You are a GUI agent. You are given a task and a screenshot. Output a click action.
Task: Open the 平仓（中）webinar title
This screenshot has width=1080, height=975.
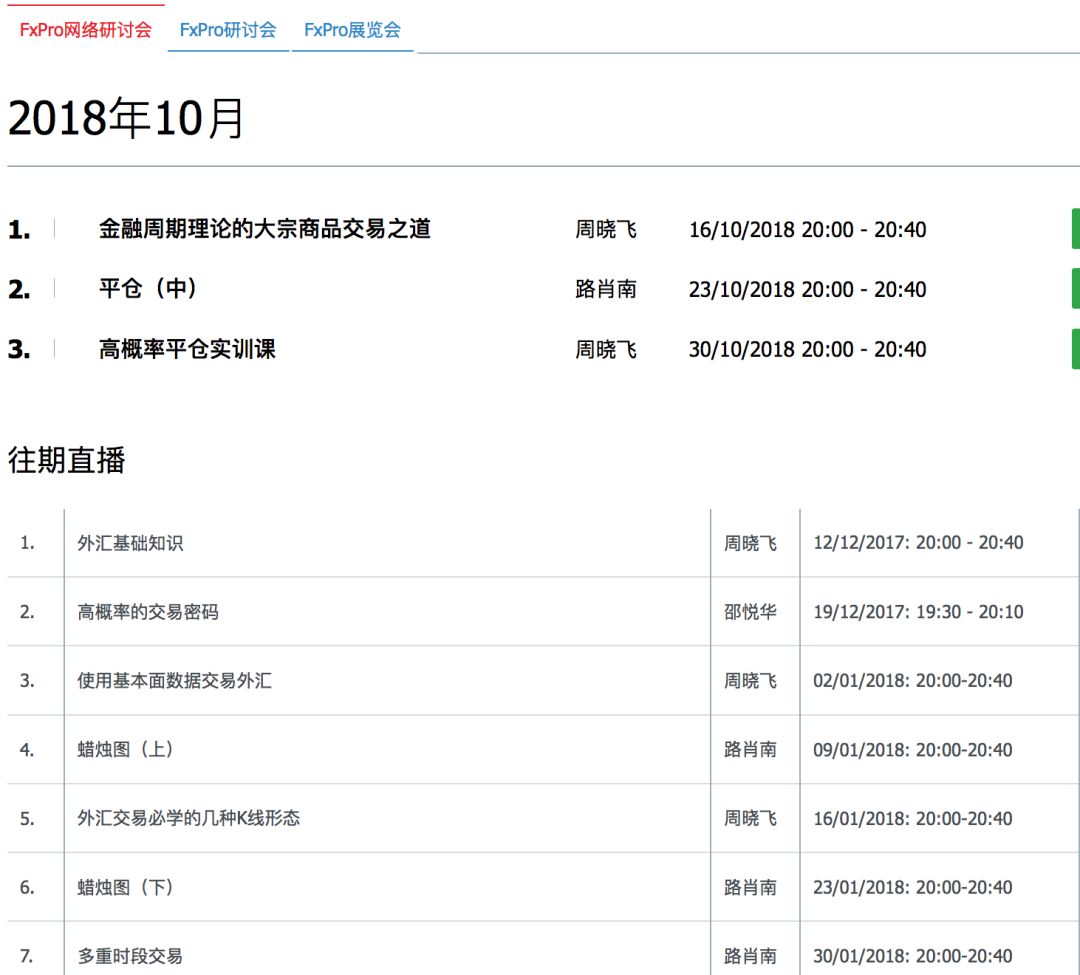147,288
